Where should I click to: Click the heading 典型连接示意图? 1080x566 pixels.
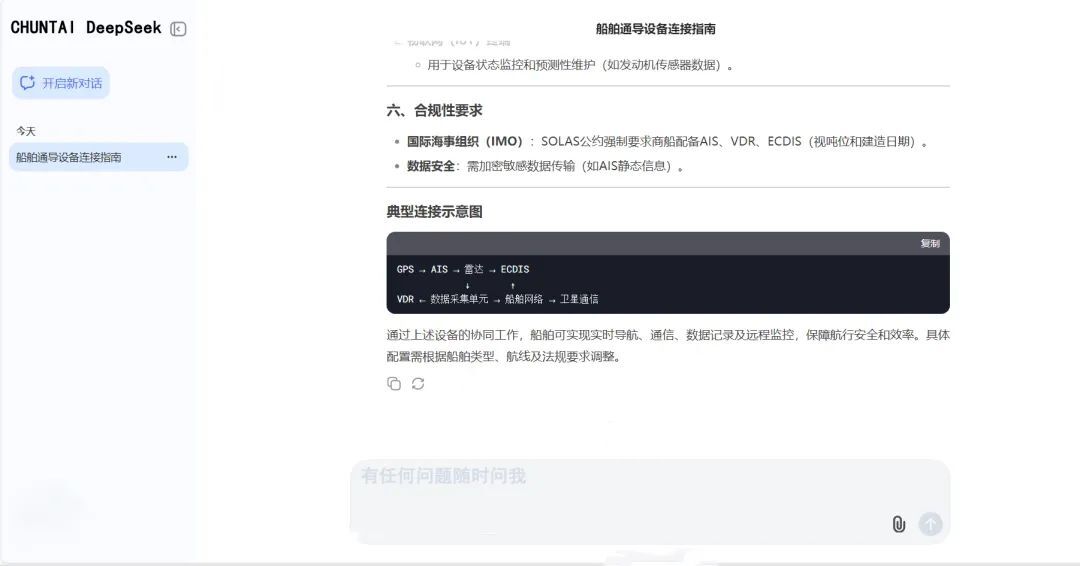435,211
